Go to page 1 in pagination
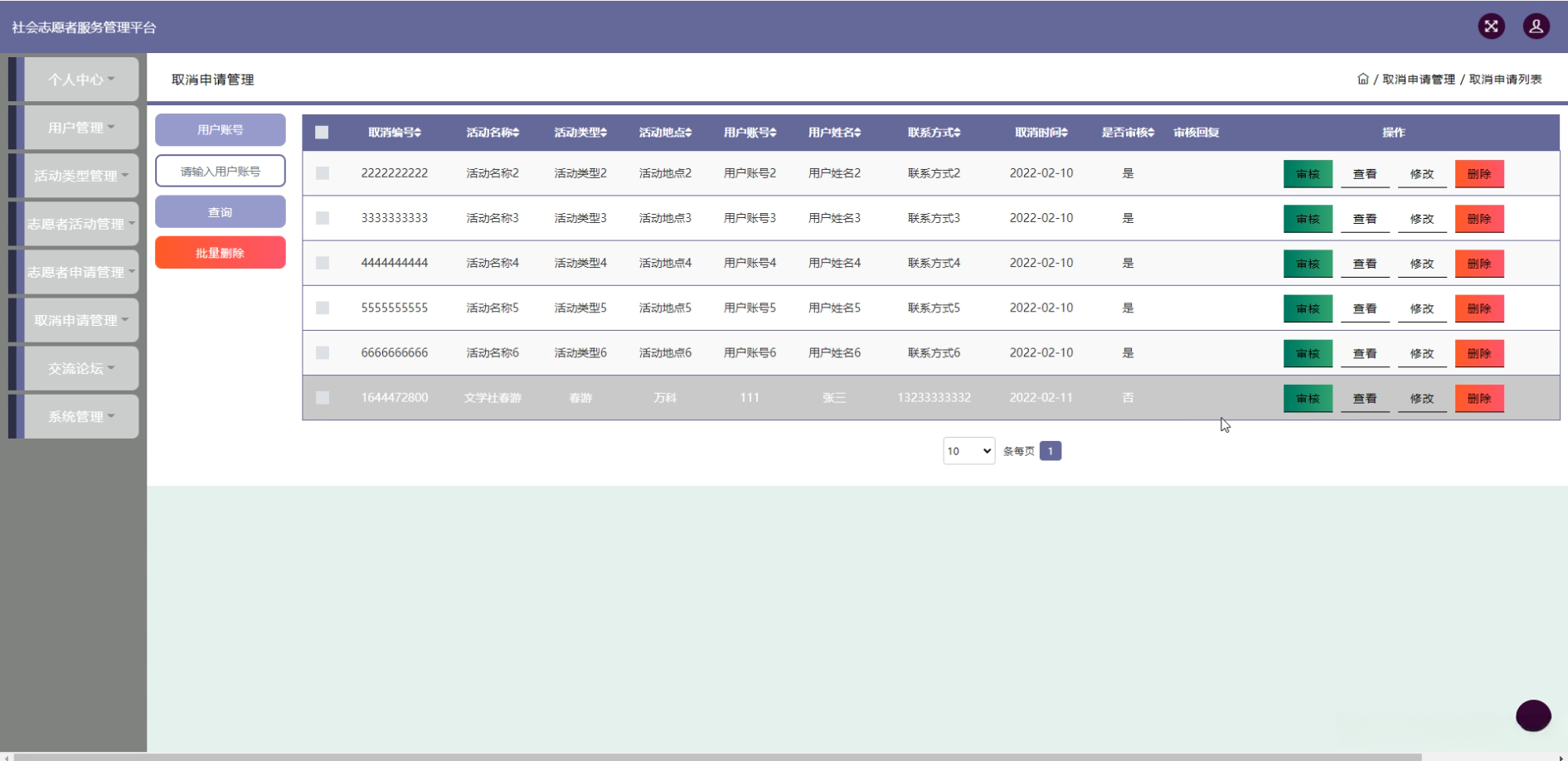The width and height of the screenshot is (1568, 761). pos(1050,451)
